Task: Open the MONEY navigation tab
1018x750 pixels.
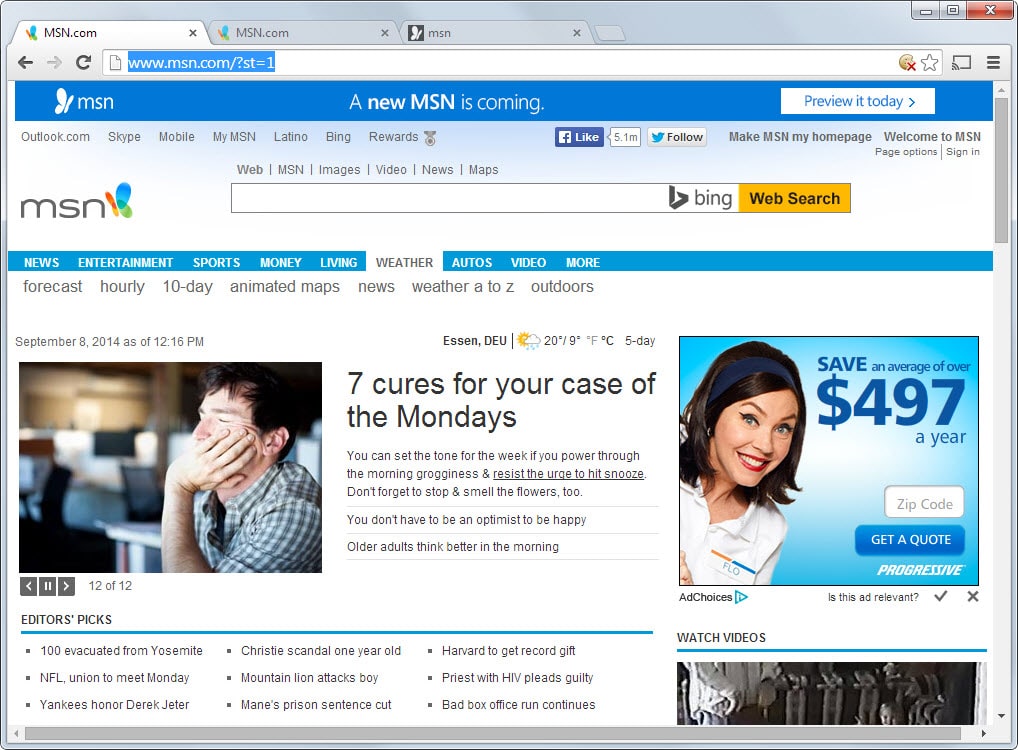Action: (x=280, y=262)
